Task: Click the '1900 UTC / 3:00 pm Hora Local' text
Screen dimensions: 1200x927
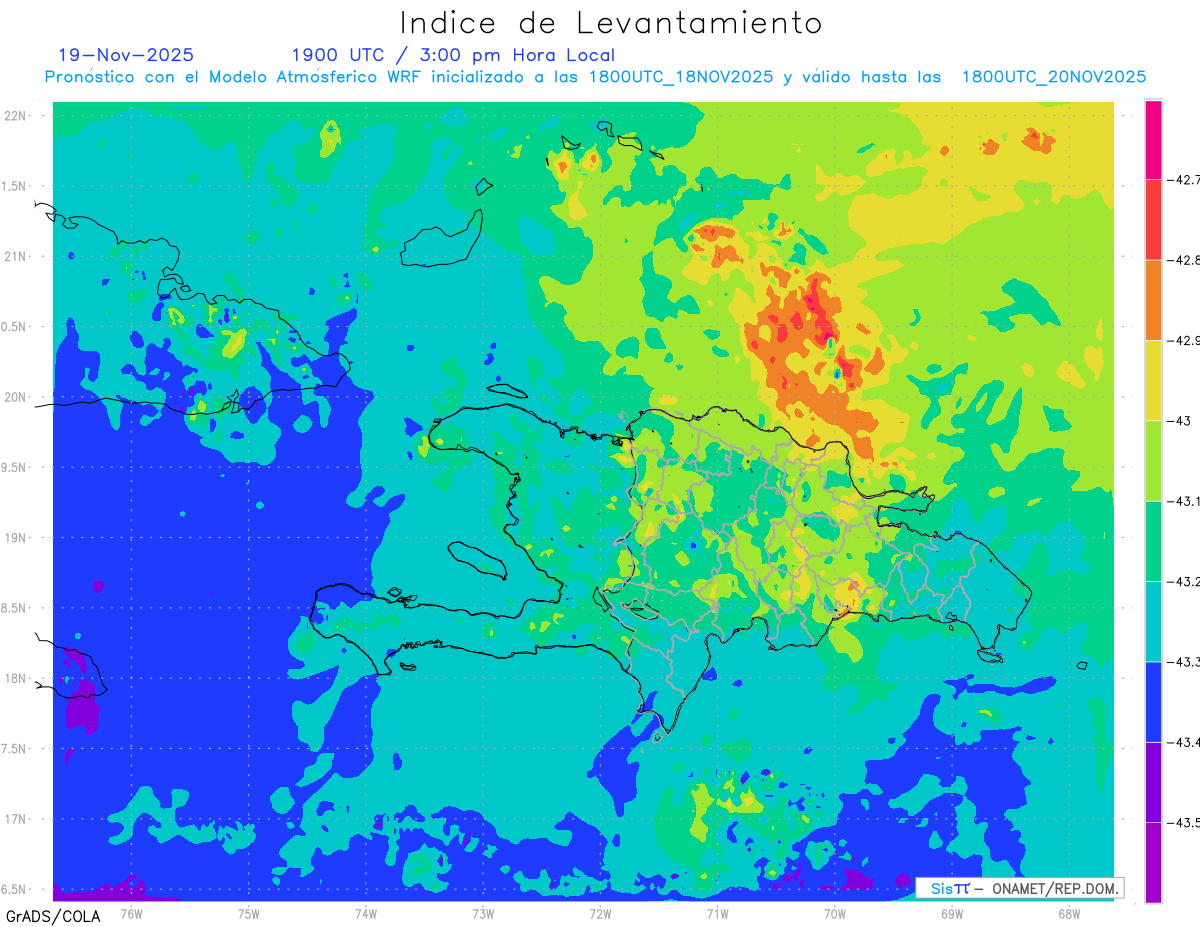Action: (453, 55)
